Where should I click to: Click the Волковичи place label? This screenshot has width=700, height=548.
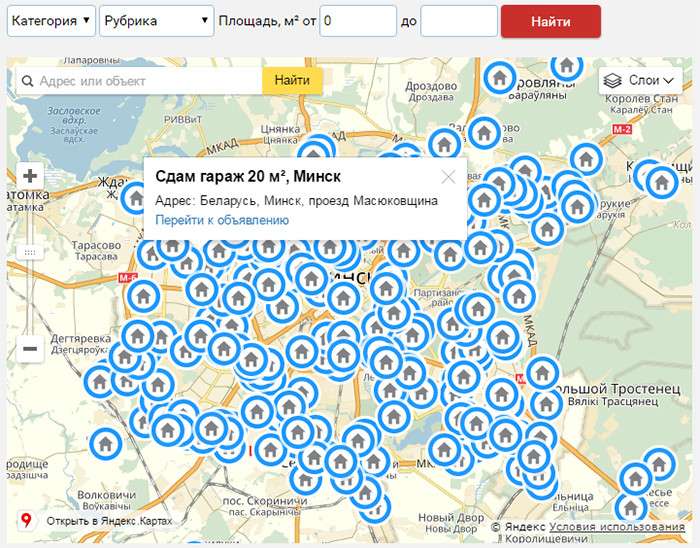click(x=106, y=494)
